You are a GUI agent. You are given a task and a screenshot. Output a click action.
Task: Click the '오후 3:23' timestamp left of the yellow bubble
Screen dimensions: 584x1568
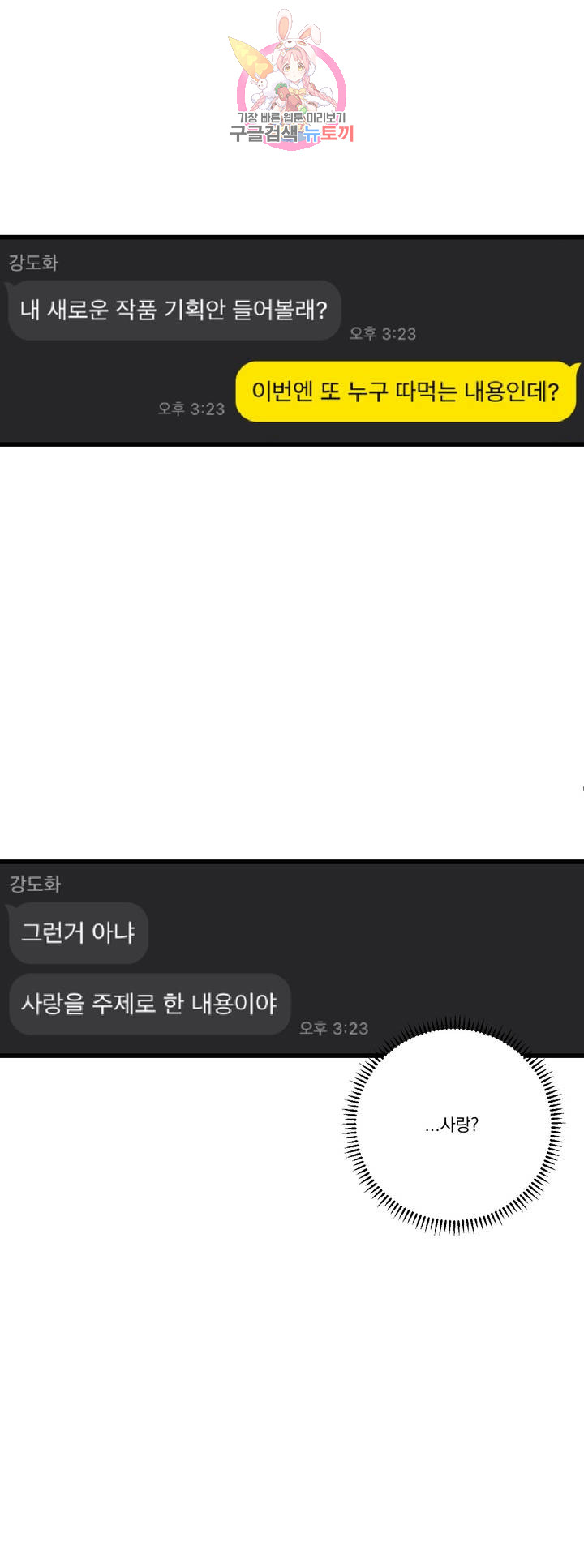(191, 409)
